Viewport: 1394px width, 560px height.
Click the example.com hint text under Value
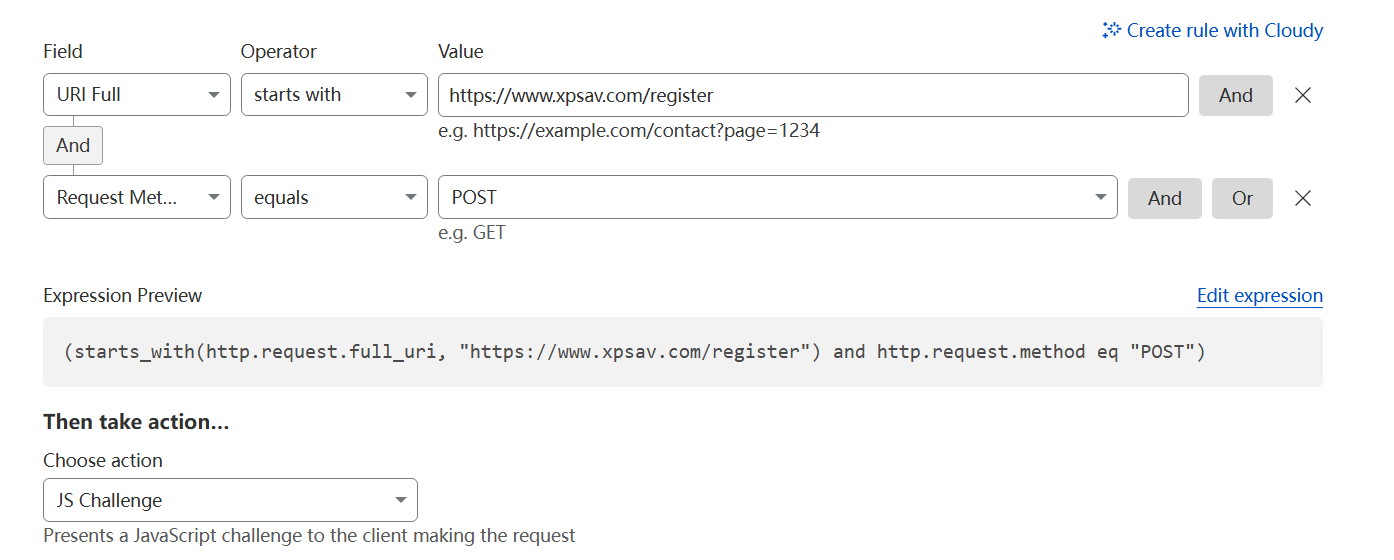(628, 131)
